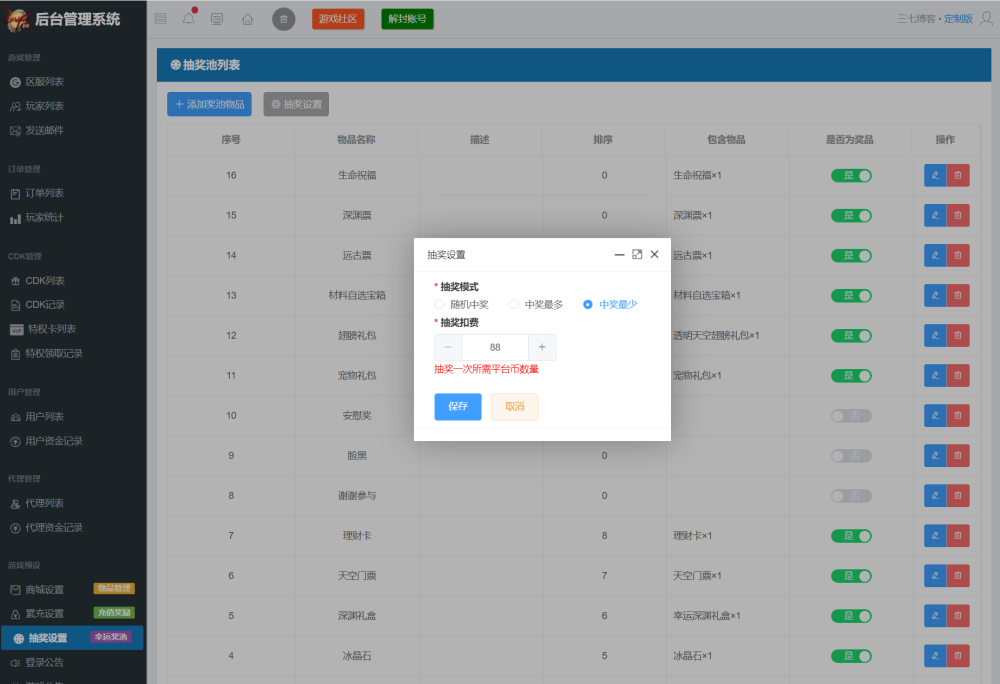
Task: Delete the 深渊票 row with trash icon
Action: click(958, 215)
